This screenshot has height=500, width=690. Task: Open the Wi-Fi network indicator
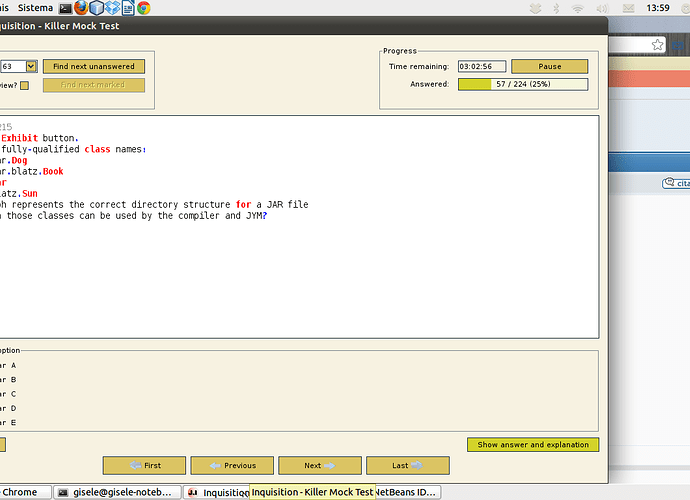(577, 8)
